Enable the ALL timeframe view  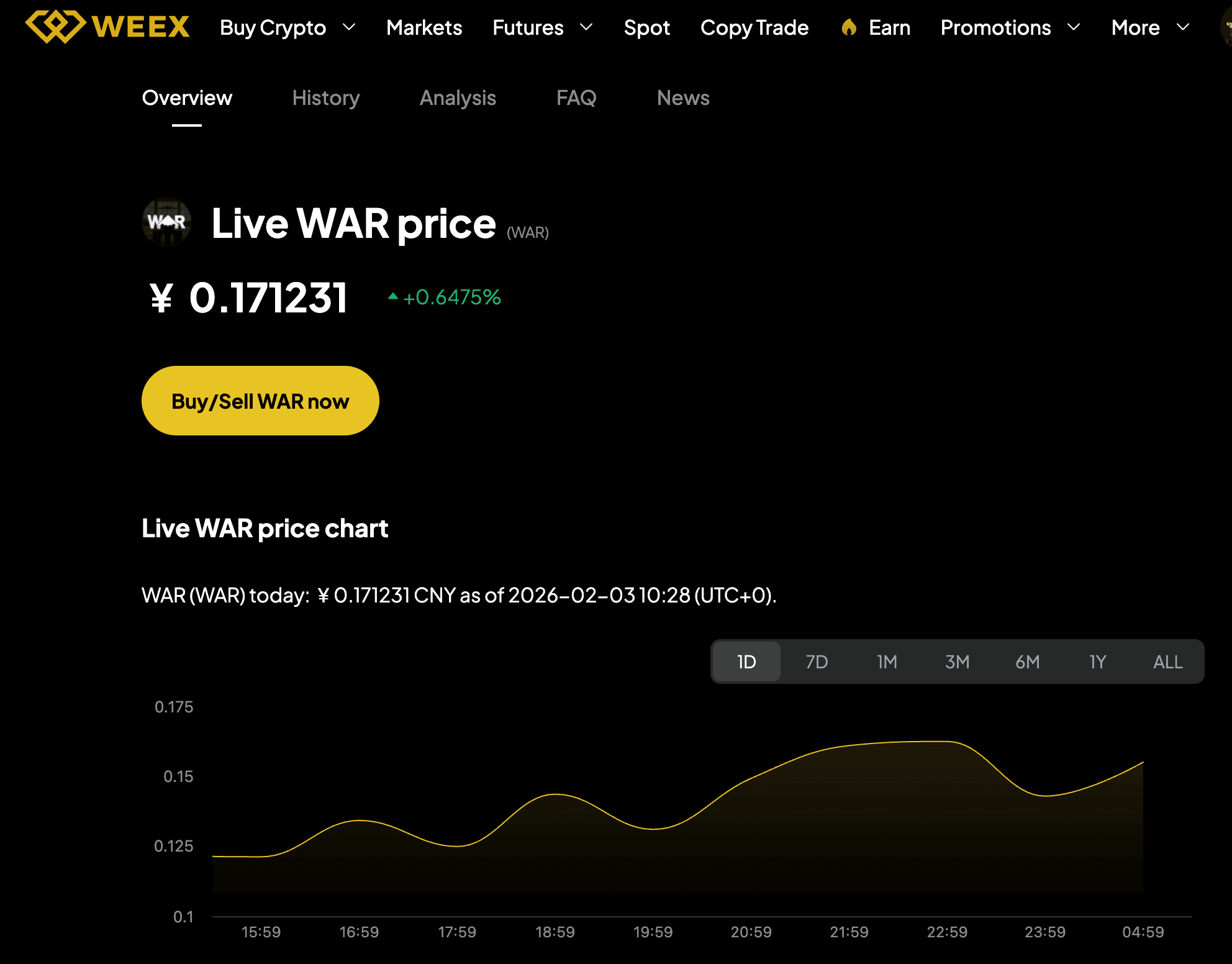(x=1167, y=662)
